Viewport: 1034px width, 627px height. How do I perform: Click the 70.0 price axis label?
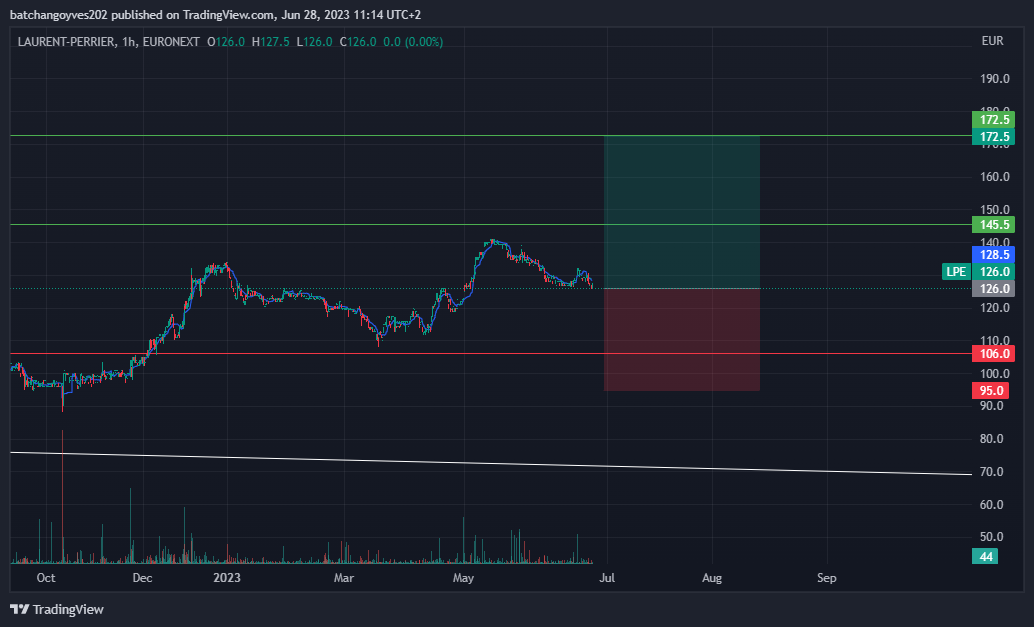pyautogui.click(x=992, y=471)
